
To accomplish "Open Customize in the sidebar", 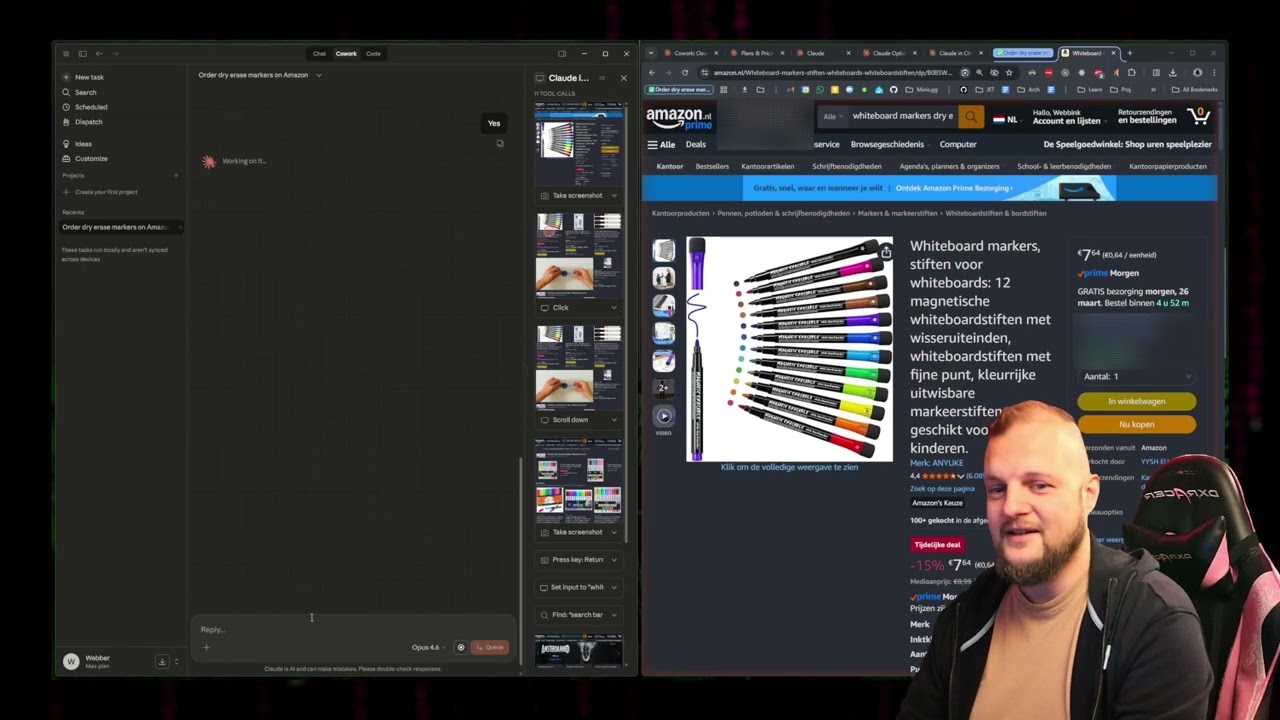I will pyautogui.click(x=84, y=158).
